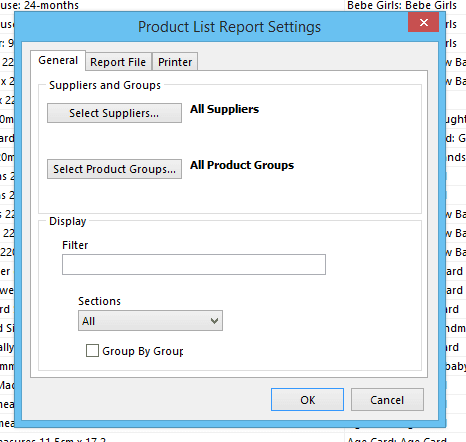Dismiss the dialog with Cancel
The image size is (466, 442).
click(x=387, y=399)
